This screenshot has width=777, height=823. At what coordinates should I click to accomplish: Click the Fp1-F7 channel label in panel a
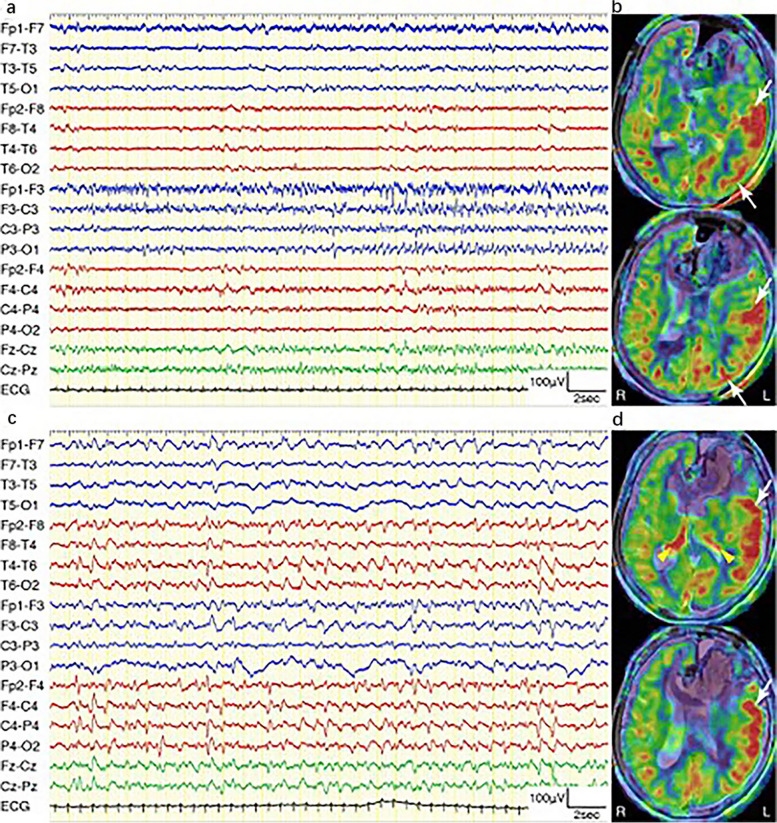[23, 28]
